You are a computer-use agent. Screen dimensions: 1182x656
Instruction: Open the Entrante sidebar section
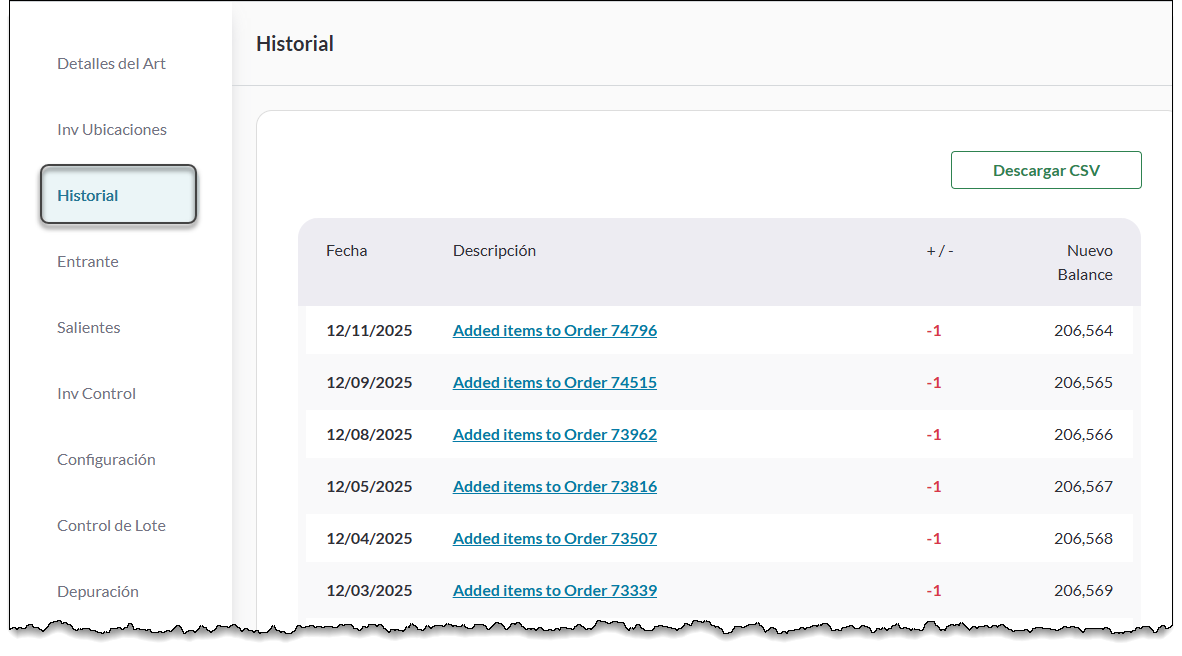[88, 262]
